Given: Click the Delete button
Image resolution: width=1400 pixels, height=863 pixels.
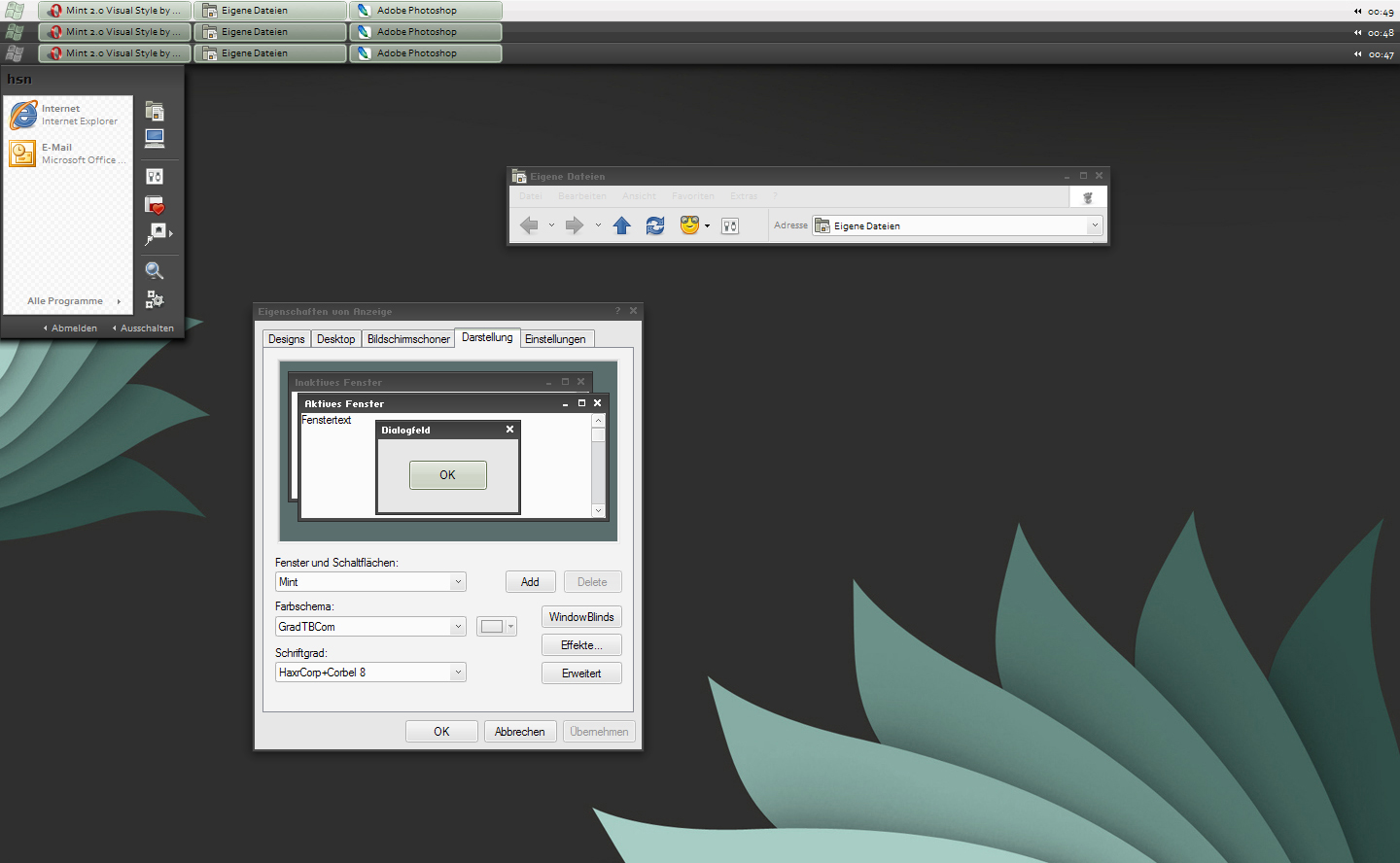Looking at the screenshot, I should (x=592, y=582).
